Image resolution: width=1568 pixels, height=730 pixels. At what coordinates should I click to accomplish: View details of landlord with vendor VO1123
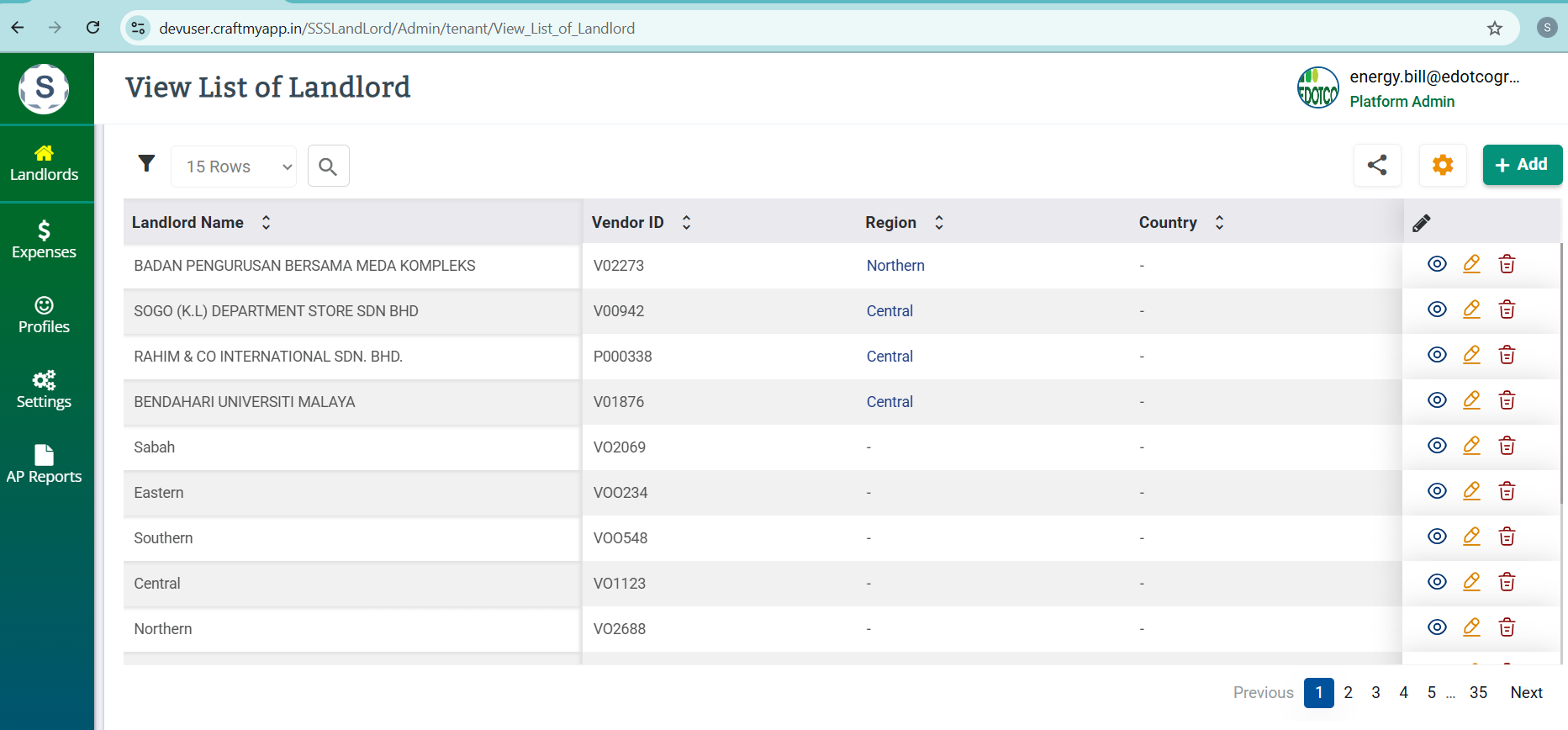1438,582
